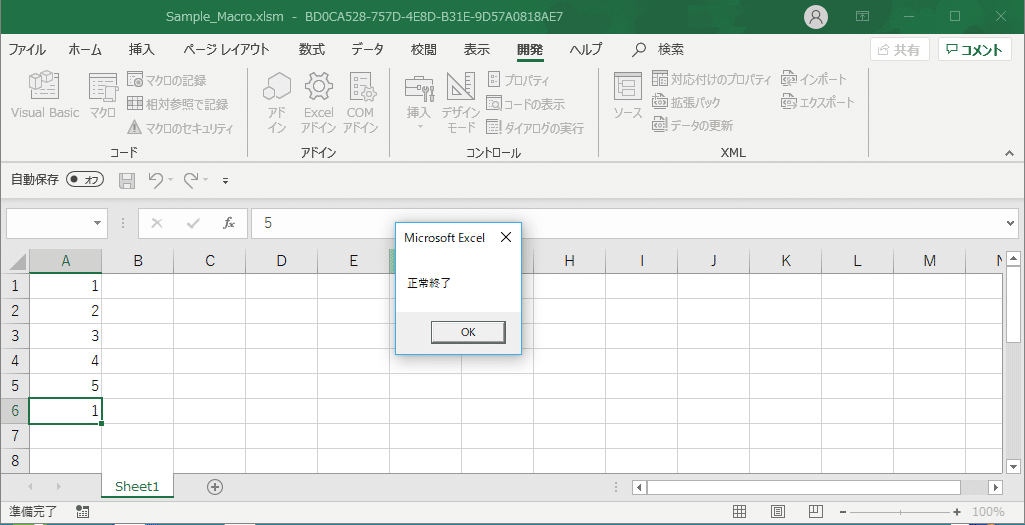Switch to ページ レイアウト tab
Image resolution: width=1025 pixels, height=525 pixels.
226,50
